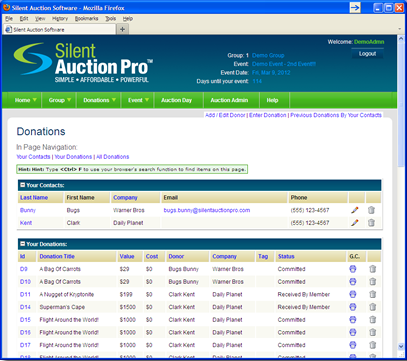Screen dimensions: 407x361
Task: Open Firefox History menu
Action: pos(60,19)
